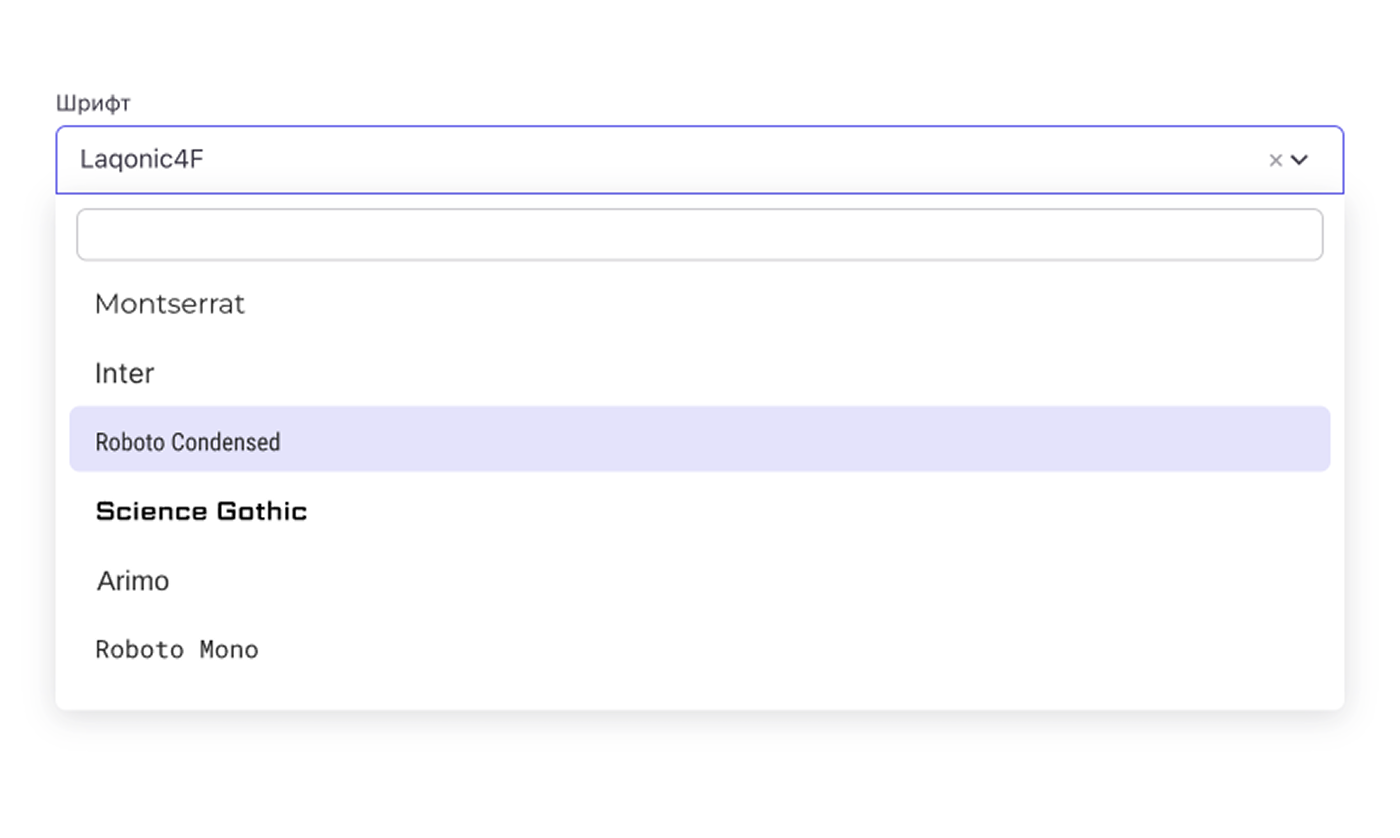Apply the Roboto Mono typeface
The width and height of the screenshot is (1400, 838).
(177, 649)
